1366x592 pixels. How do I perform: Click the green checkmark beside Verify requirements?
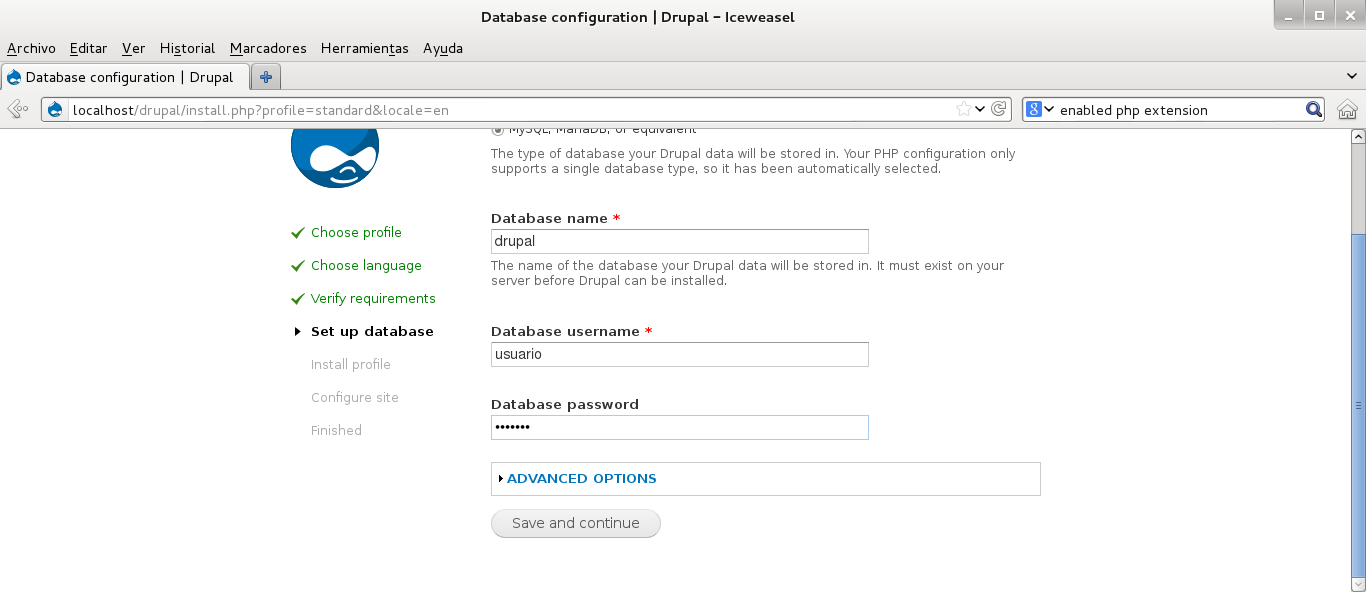pyautogui.click(x=297, y=298)
